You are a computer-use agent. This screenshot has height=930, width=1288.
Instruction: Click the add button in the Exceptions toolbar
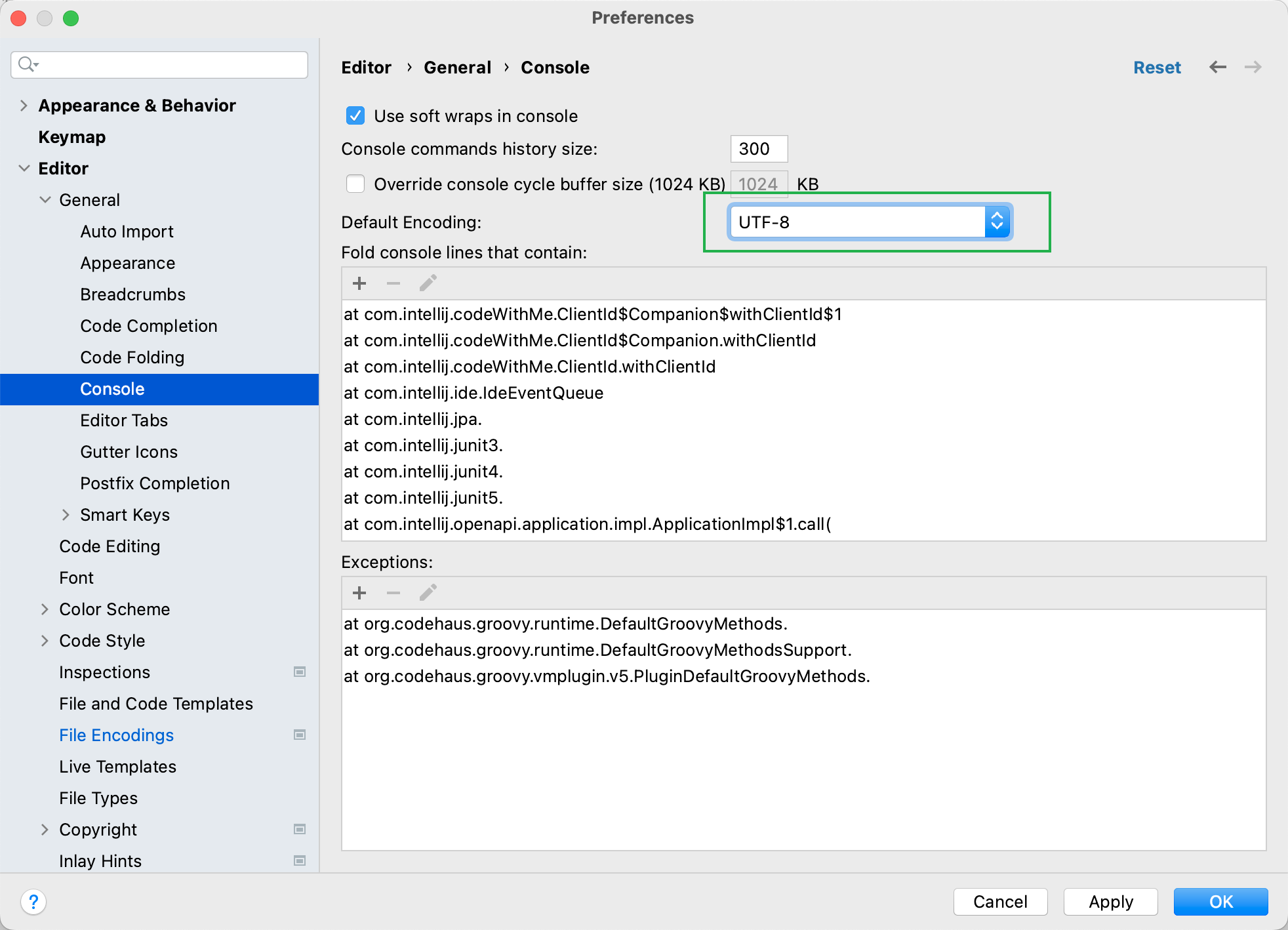[359, 593]
